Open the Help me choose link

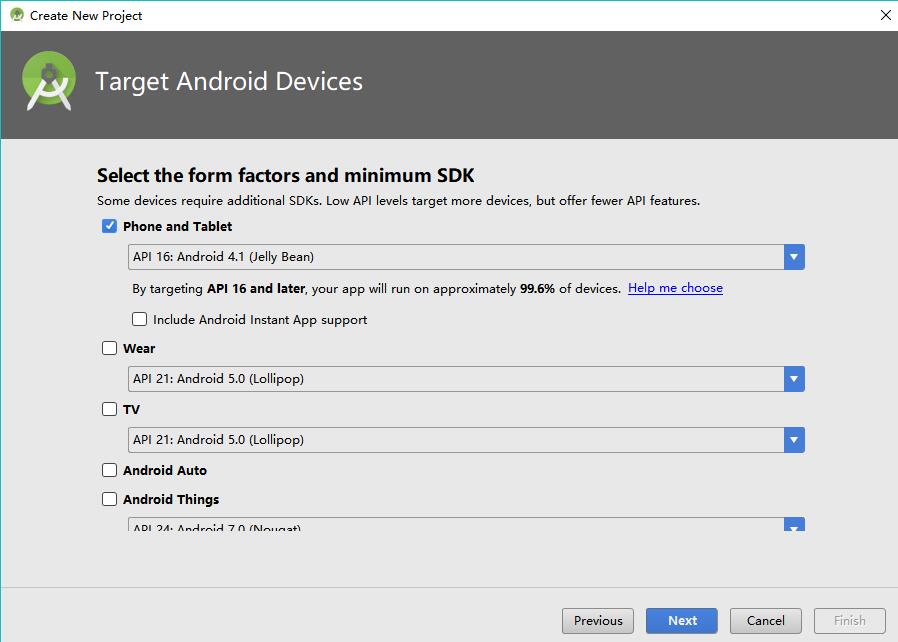(x=675, y=288)
